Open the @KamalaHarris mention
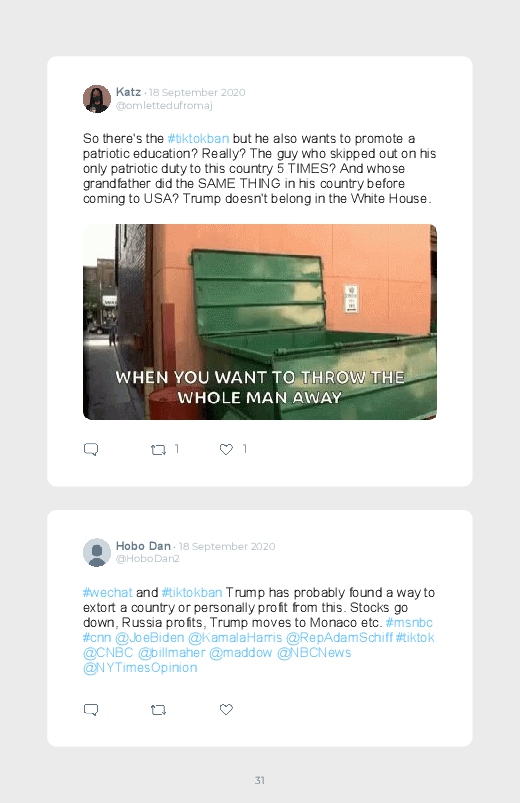Image resolution: width=520 pixels, height=803 pixels. coord(235,638)
